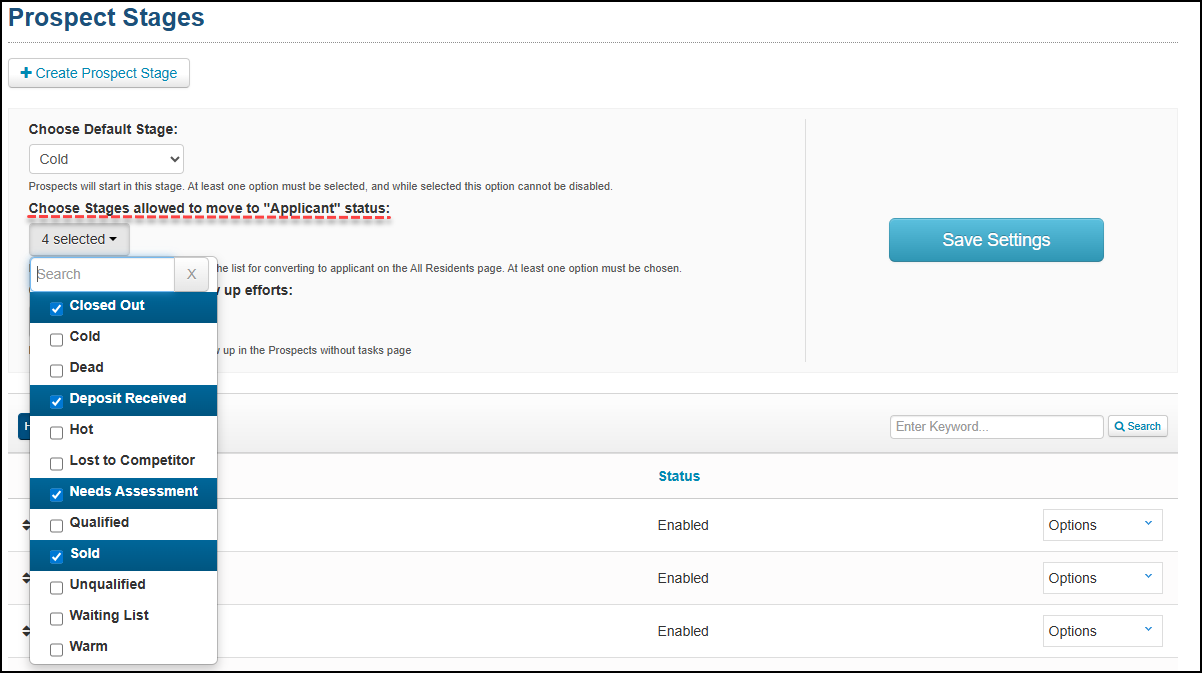
Task: Open the Options dropdown in third Enabled row
Action: point(1102,631)
